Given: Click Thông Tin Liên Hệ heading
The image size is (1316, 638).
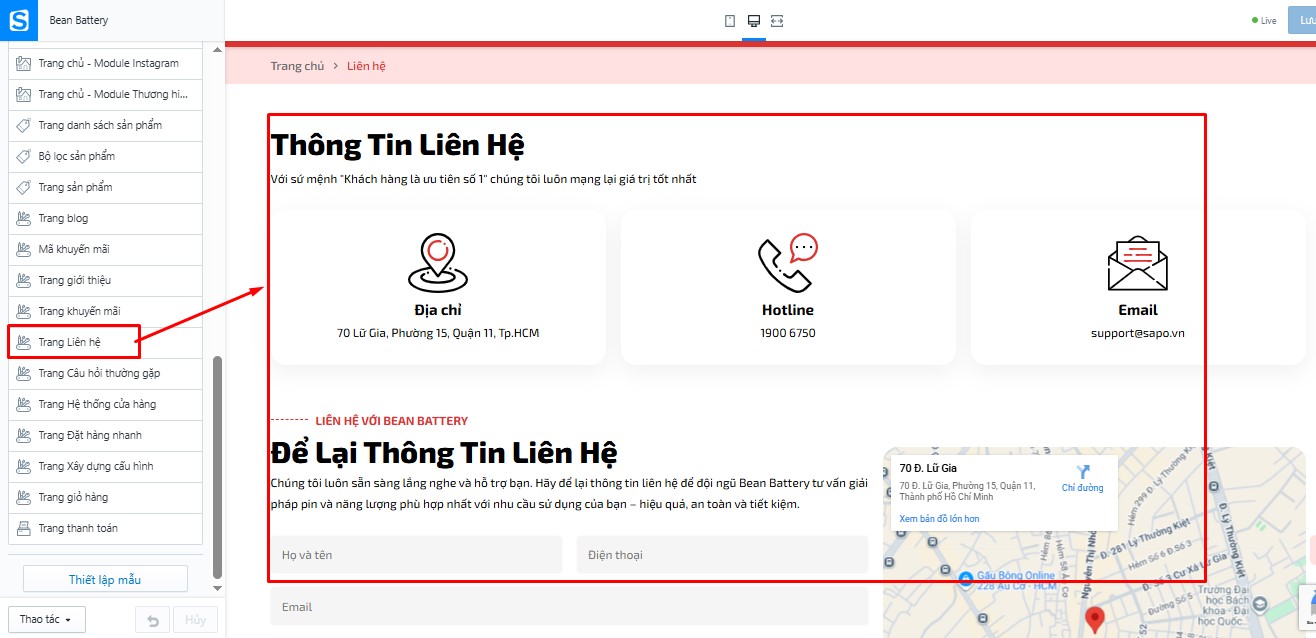Looking at the screenshot, I should (398, 144).
